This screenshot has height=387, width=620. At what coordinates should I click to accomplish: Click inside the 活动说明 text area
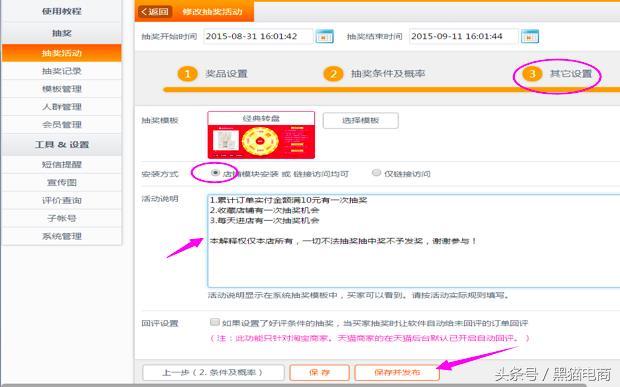coord(414,241)
